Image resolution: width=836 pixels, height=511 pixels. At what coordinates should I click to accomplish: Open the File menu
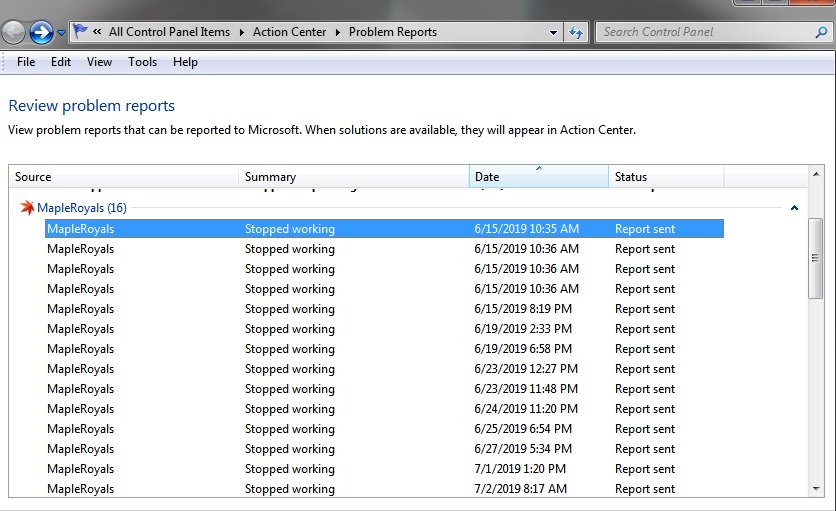click(x=26, y=62)
